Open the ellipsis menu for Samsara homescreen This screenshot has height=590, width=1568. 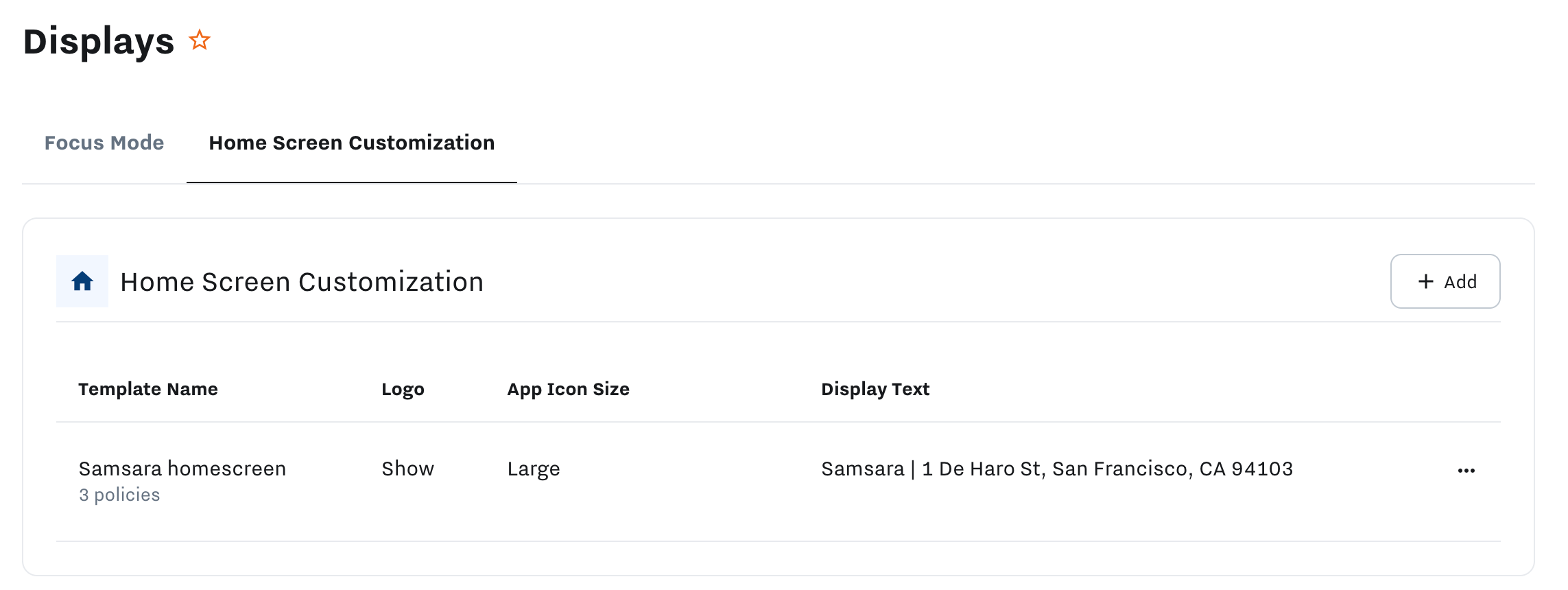tap(1466, 469)
